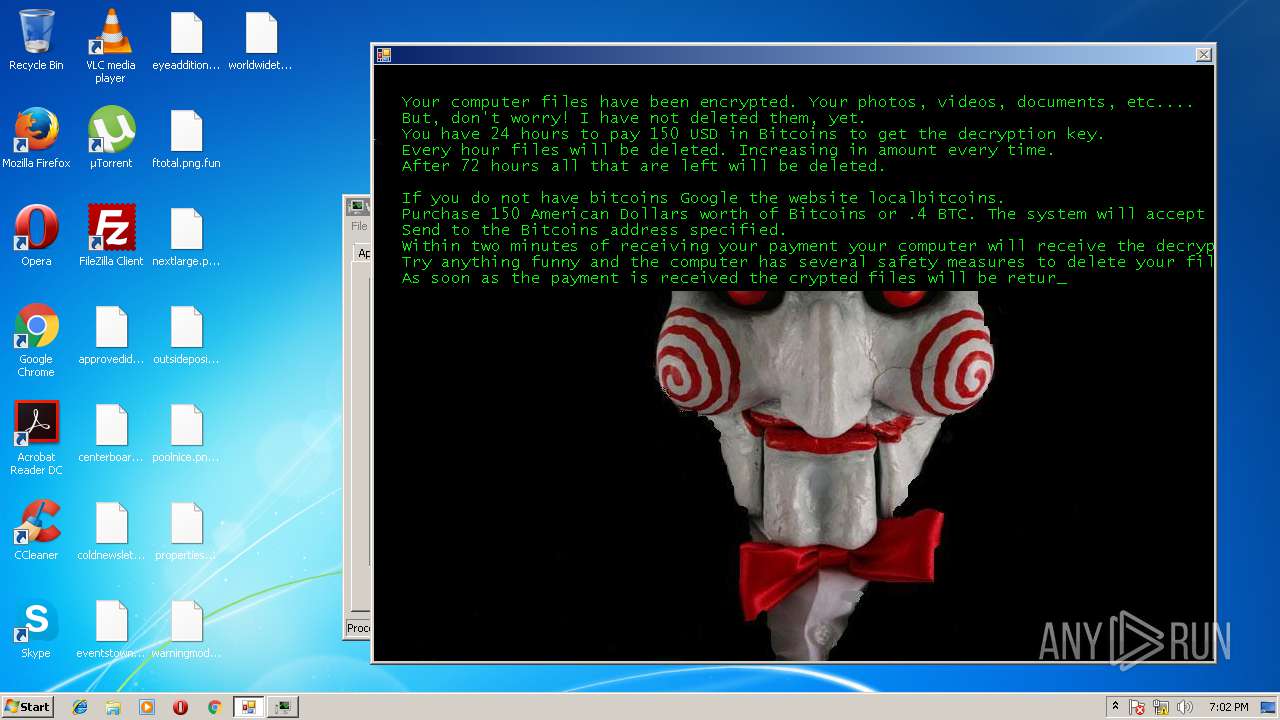Click the 'Purchase 150 American Dollars' text line
The width and height of the screenshot is (1280, 720).
[x=803, y=214]
